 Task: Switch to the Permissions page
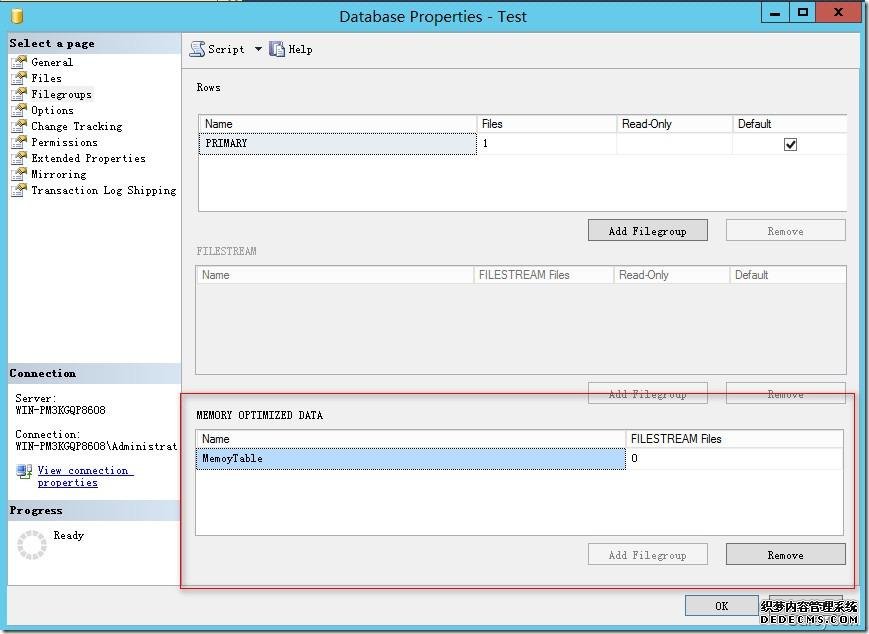point(64,142)
